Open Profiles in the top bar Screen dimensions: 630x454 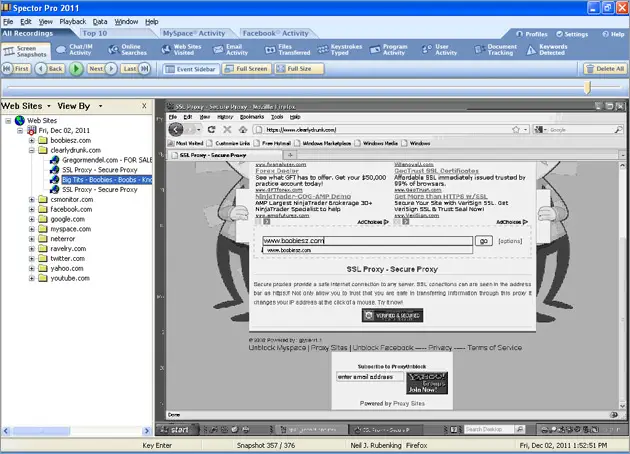coord(532,34)
